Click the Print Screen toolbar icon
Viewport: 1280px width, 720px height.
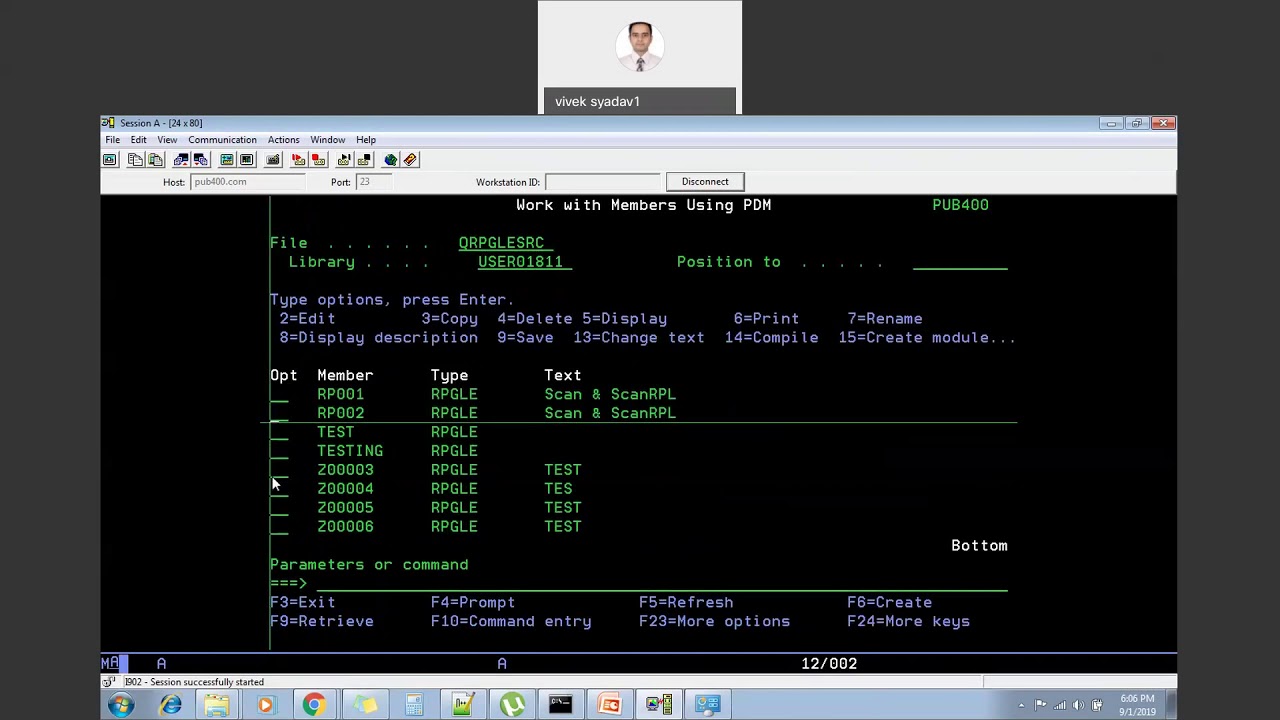(110, 160)
